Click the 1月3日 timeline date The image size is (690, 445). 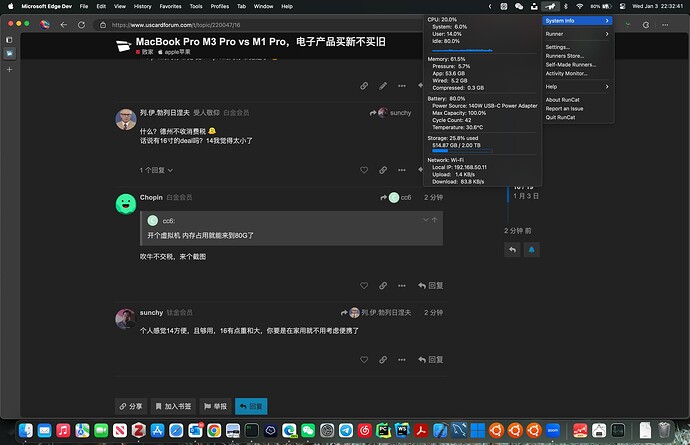pyautogui.click(x=526, y=196)
